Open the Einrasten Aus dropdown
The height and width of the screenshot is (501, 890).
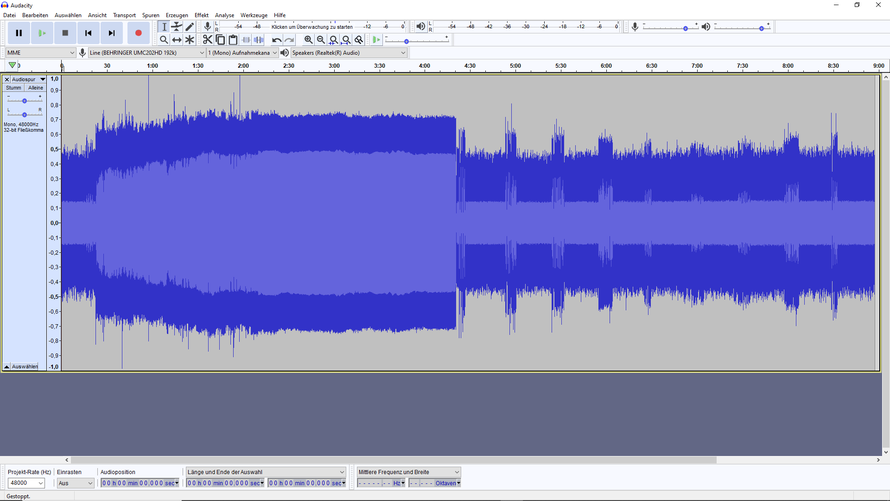(75, 483)
